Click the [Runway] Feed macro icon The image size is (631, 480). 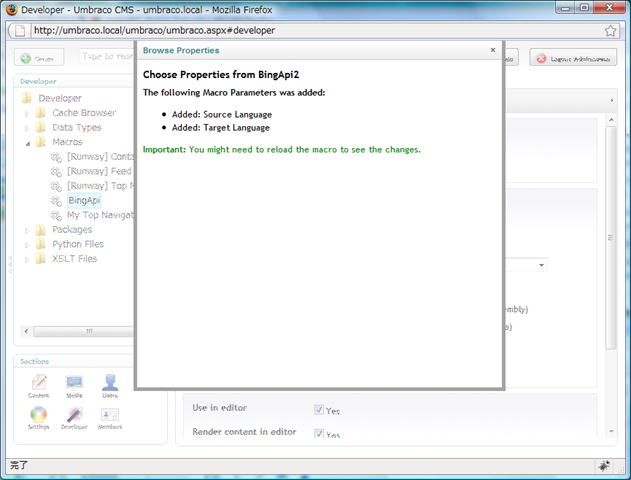(x=56, y=171)
